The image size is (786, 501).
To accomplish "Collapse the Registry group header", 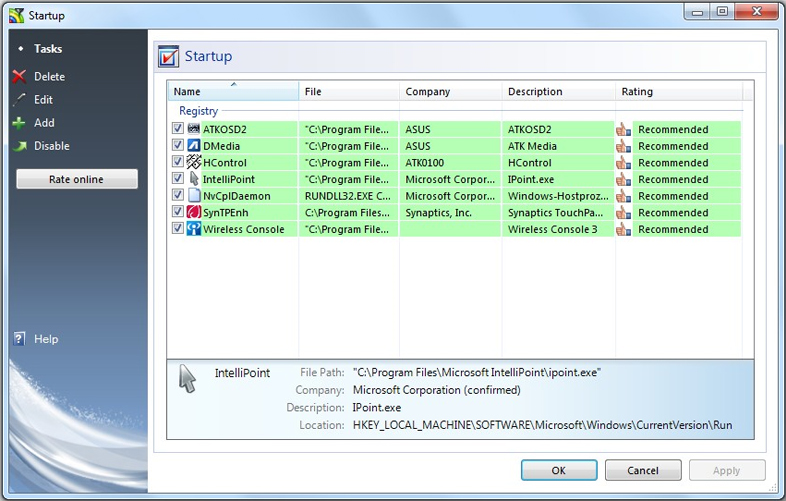I will click(x=198, y=111).
